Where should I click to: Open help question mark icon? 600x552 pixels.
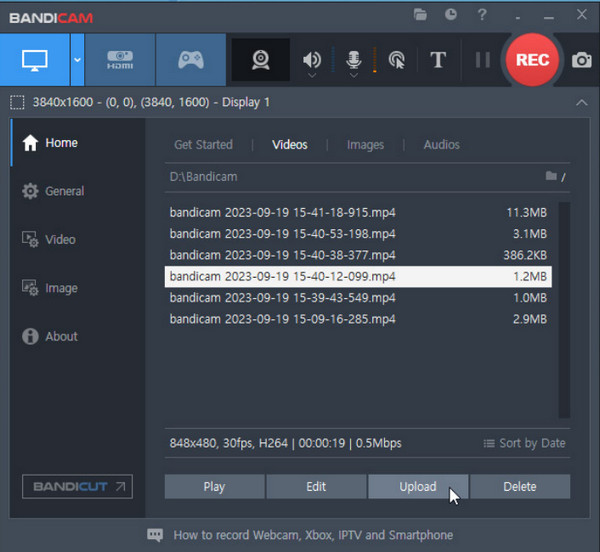click(x=482, y=15)
